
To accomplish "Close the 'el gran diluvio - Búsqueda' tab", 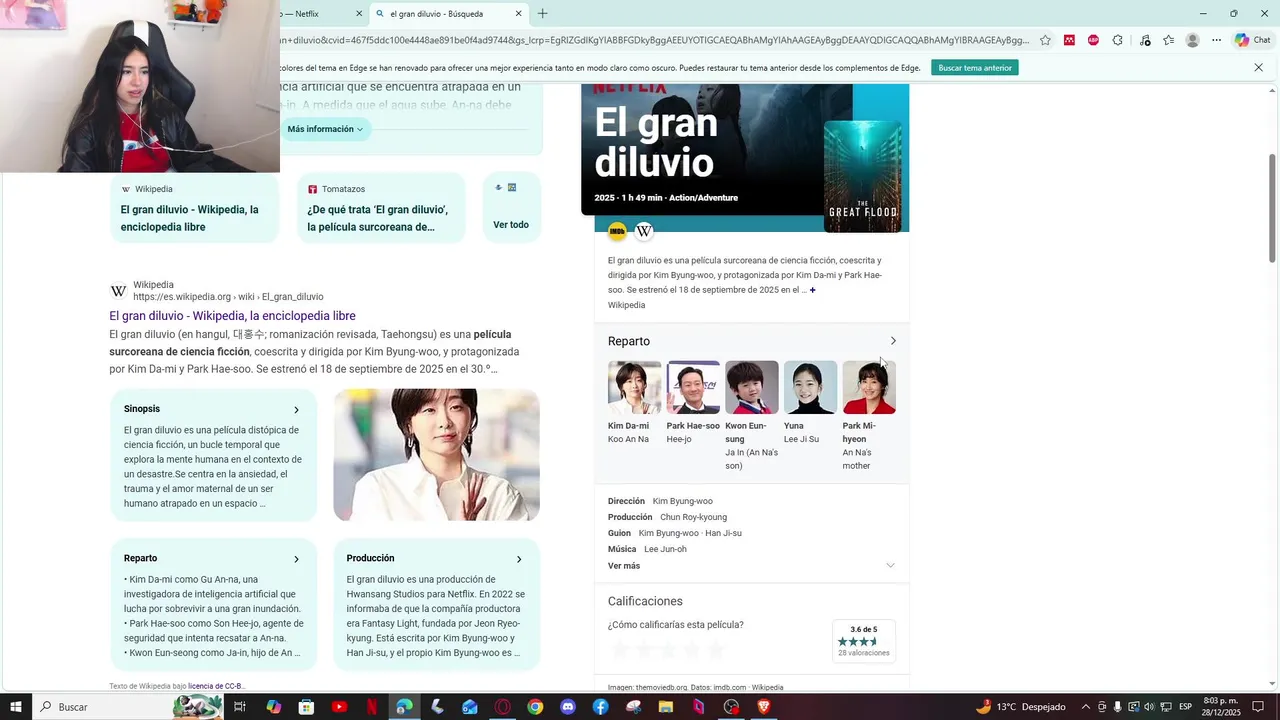I will 518,14.
